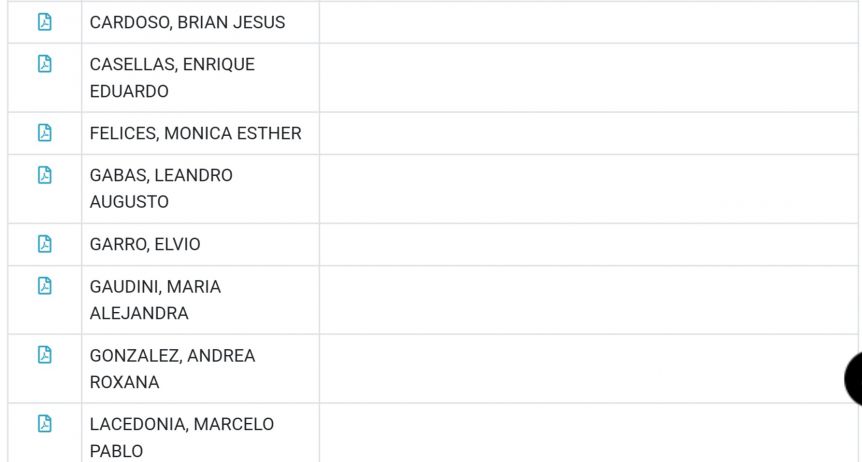This screenshot has width=862, height=462.
Task: Open PDF icon for FELICES, MONICA ESTHER
Action: pyautogui.click(x=45, y=133)
